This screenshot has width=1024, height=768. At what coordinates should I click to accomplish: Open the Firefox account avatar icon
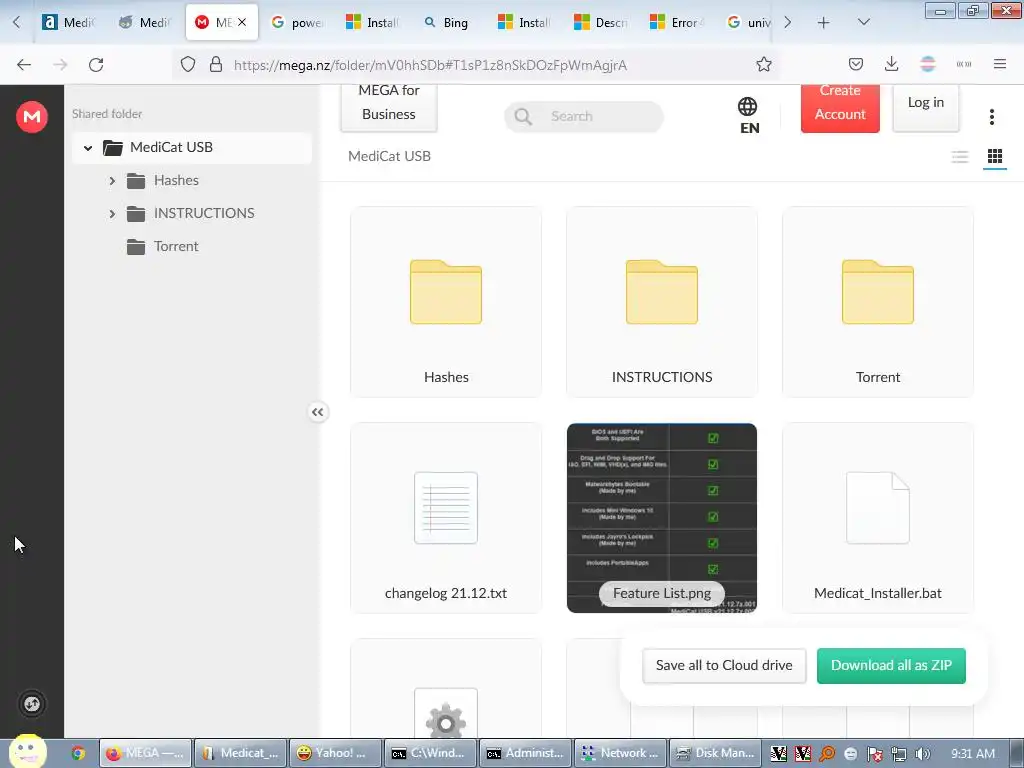point(927,64)
